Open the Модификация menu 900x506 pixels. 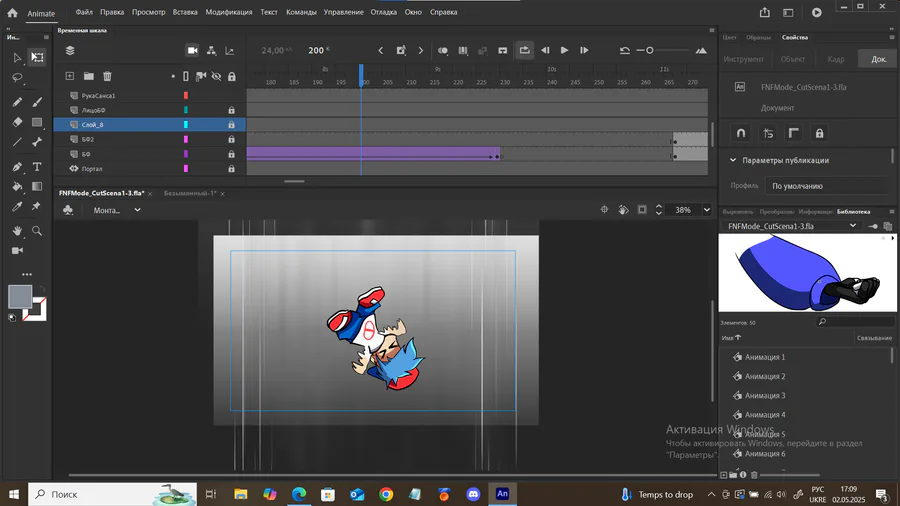(x=228, y=12)
